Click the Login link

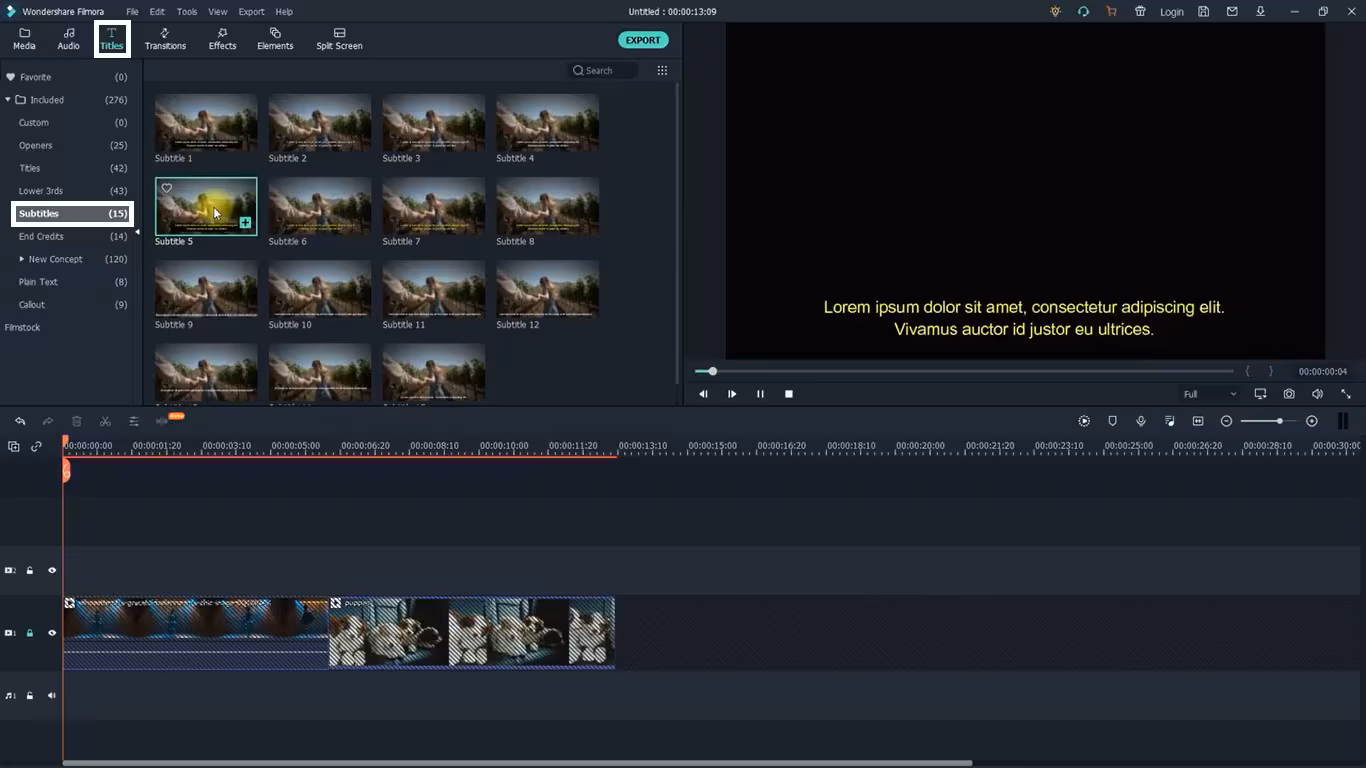1172,12
